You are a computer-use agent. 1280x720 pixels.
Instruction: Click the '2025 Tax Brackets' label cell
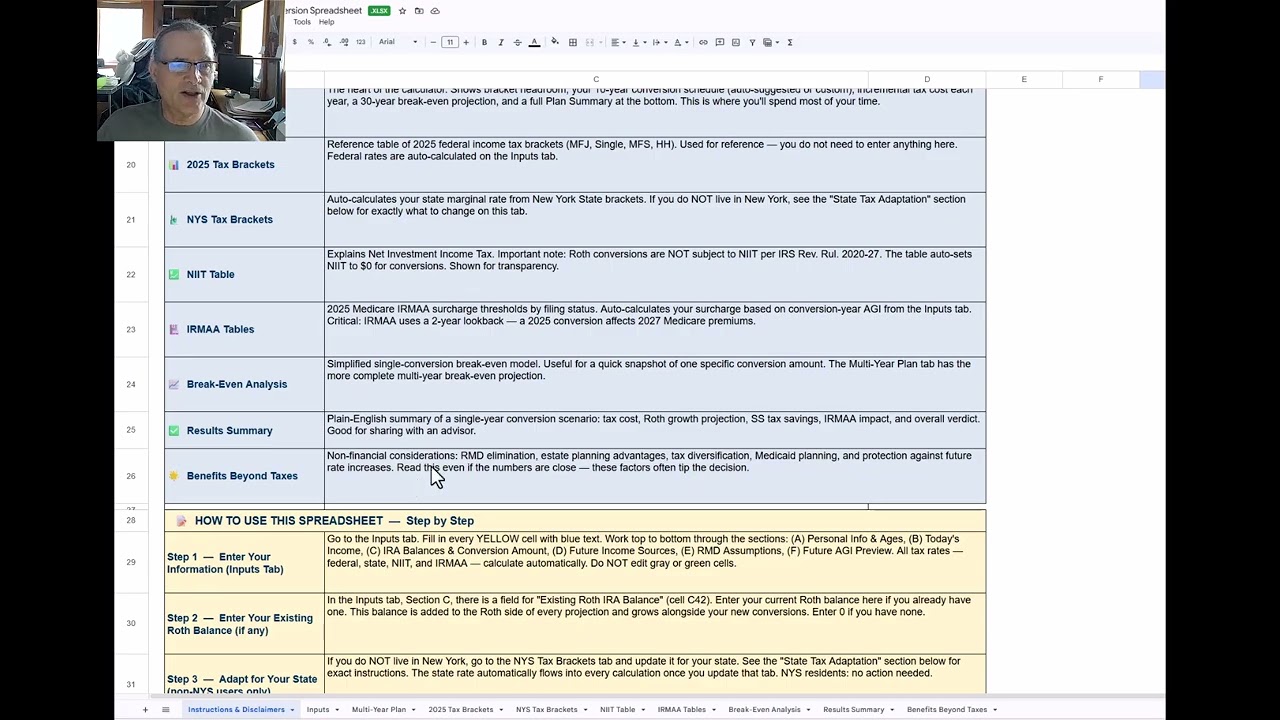244,164
